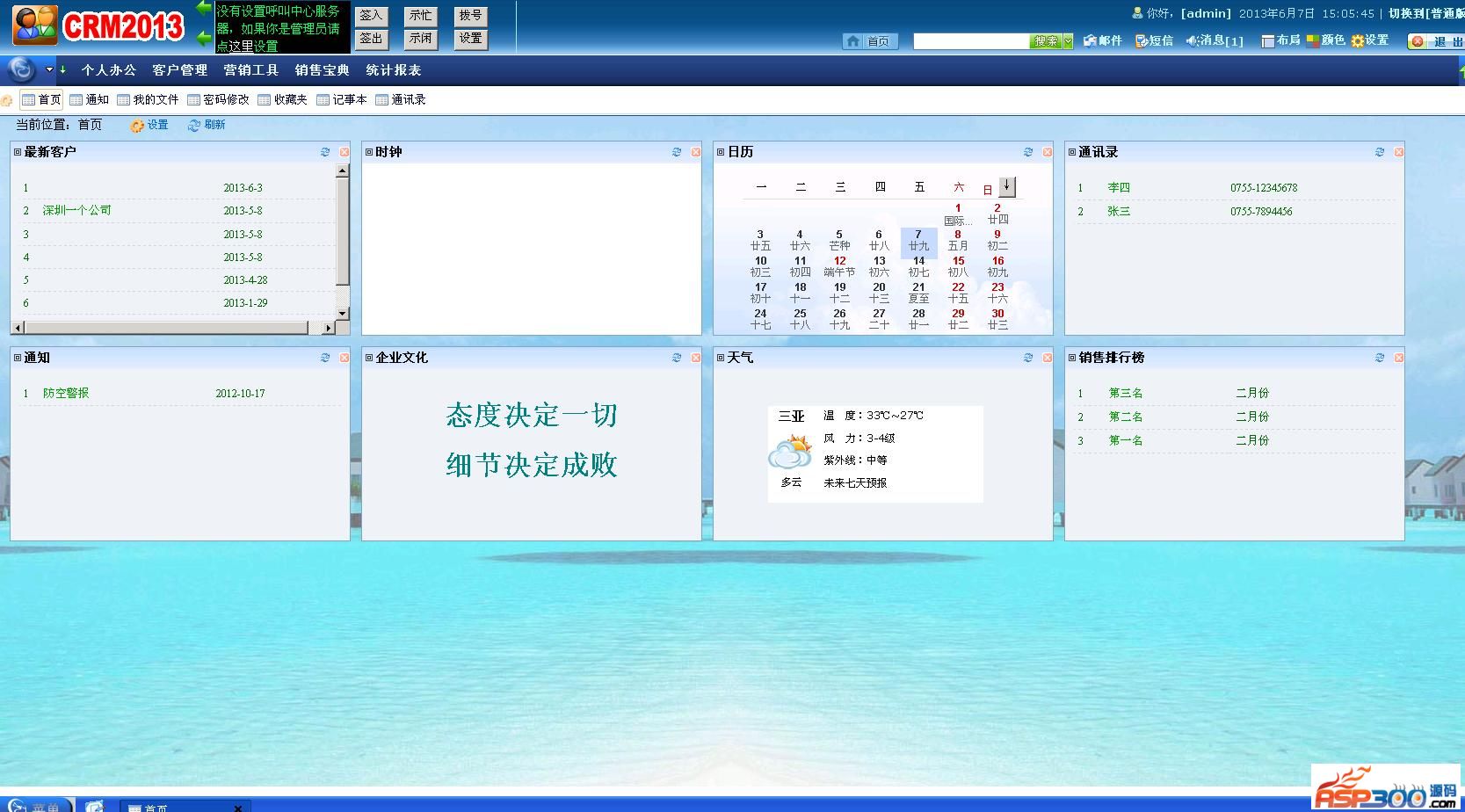1465x812 pixels.
Task: Open 消息 messages with speaker icon
Action: click(x=1214, y=40)
